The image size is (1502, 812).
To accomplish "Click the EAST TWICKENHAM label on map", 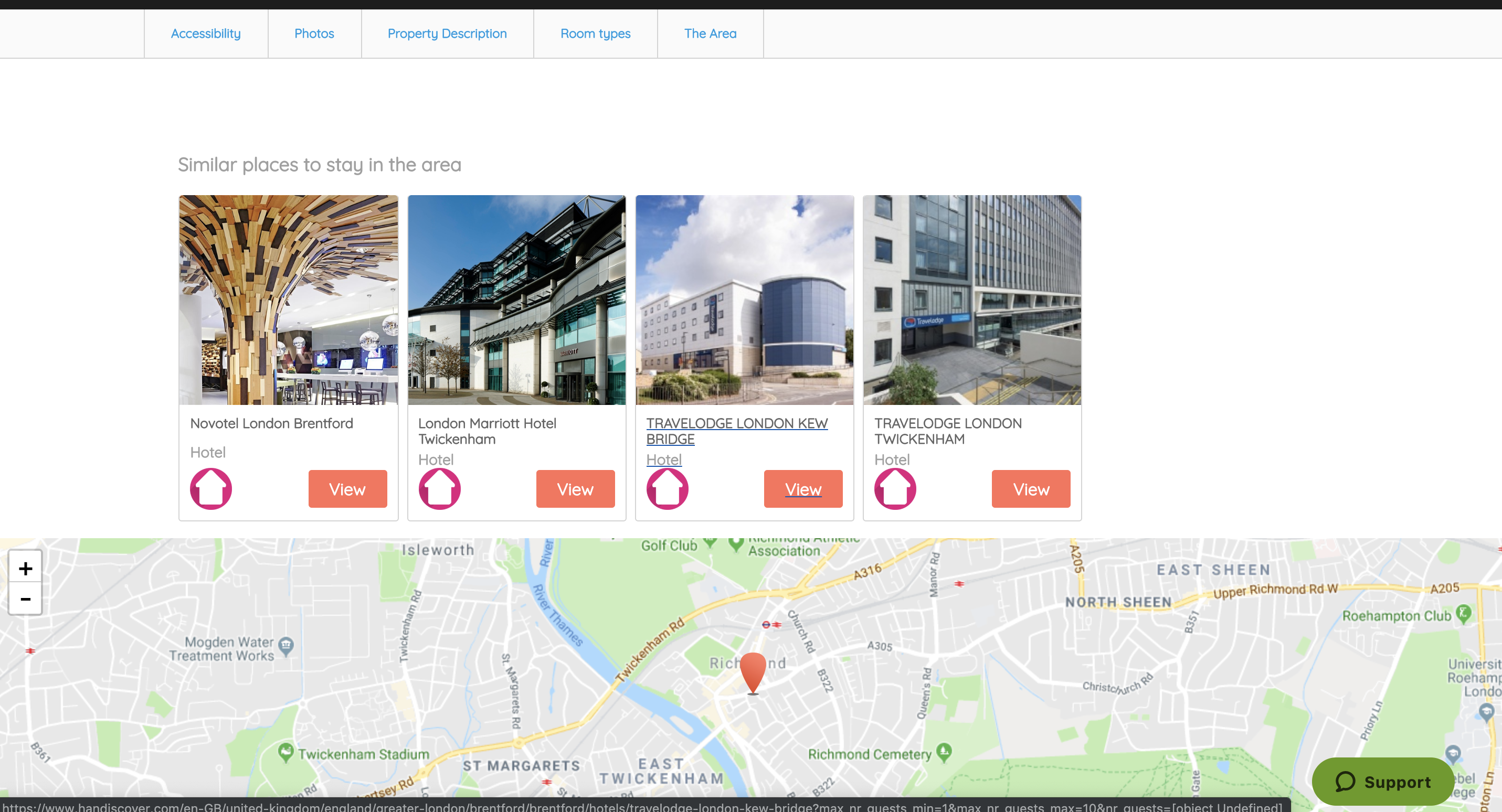I will coord(662,771).
